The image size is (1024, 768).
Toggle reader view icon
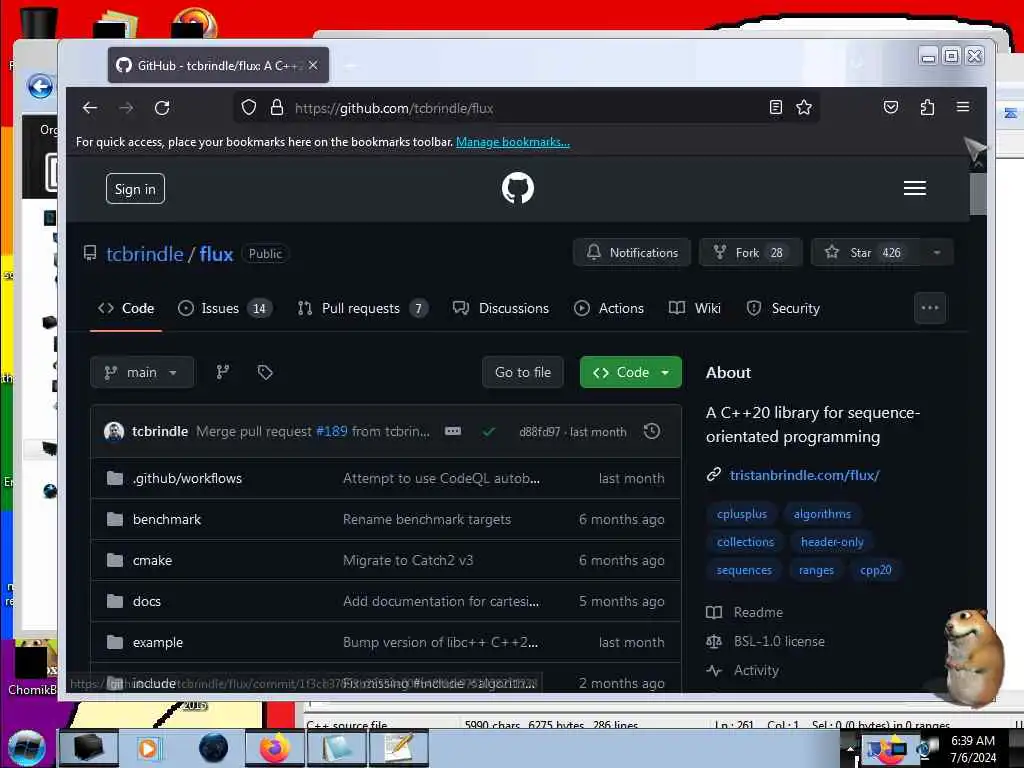[x=775, y=108]
